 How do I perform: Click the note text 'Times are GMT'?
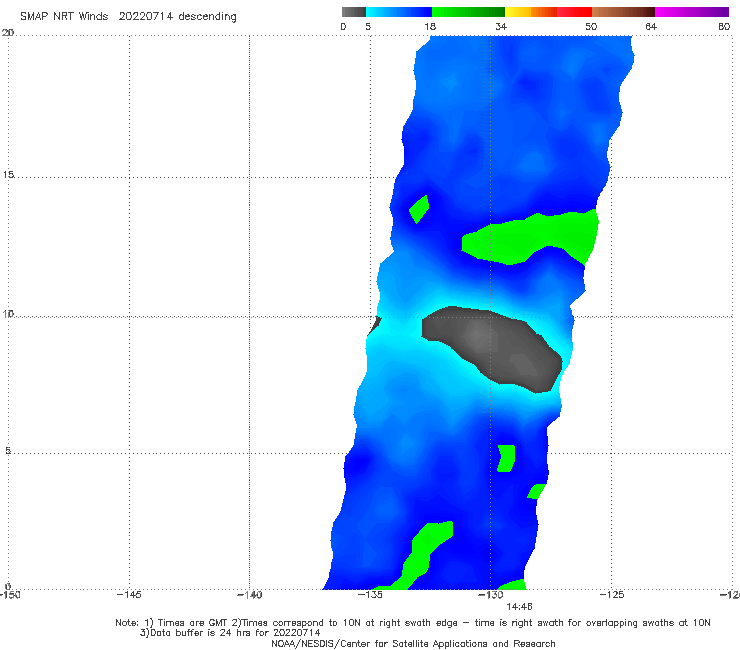[192, 623]
